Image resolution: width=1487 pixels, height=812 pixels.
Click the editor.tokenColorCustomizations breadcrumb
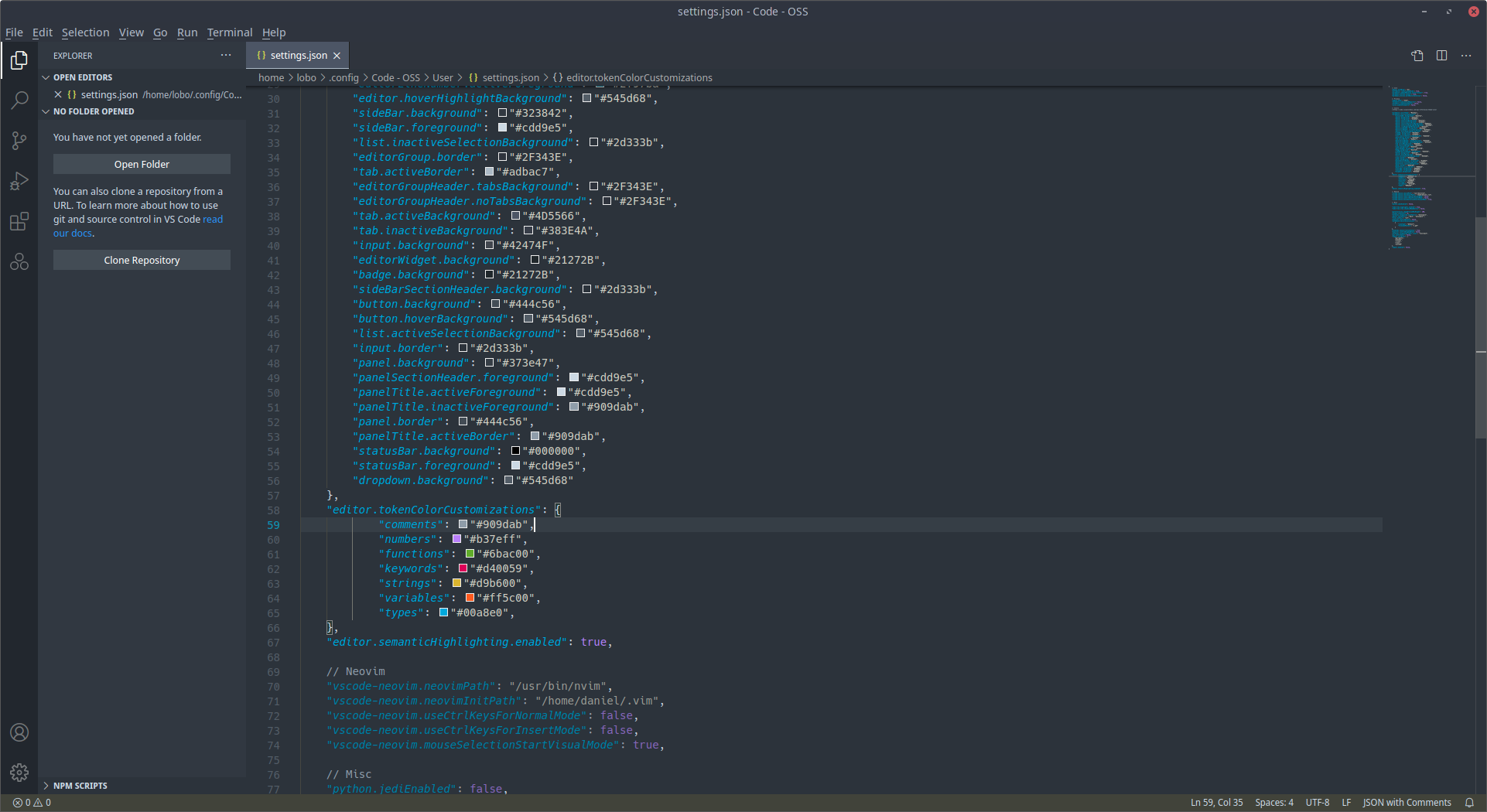point(632,77)
